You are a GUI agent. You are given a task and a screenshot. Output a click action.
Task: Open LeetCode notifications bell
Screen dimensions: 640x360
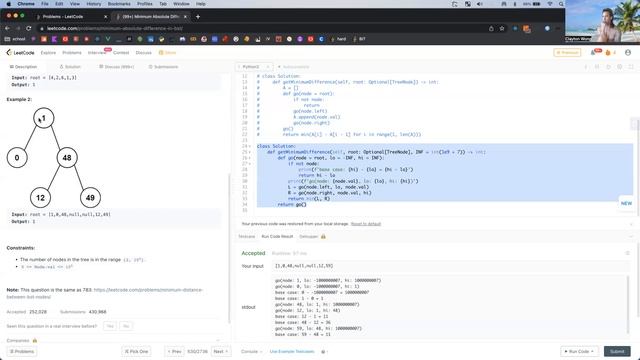coord(593,53)
